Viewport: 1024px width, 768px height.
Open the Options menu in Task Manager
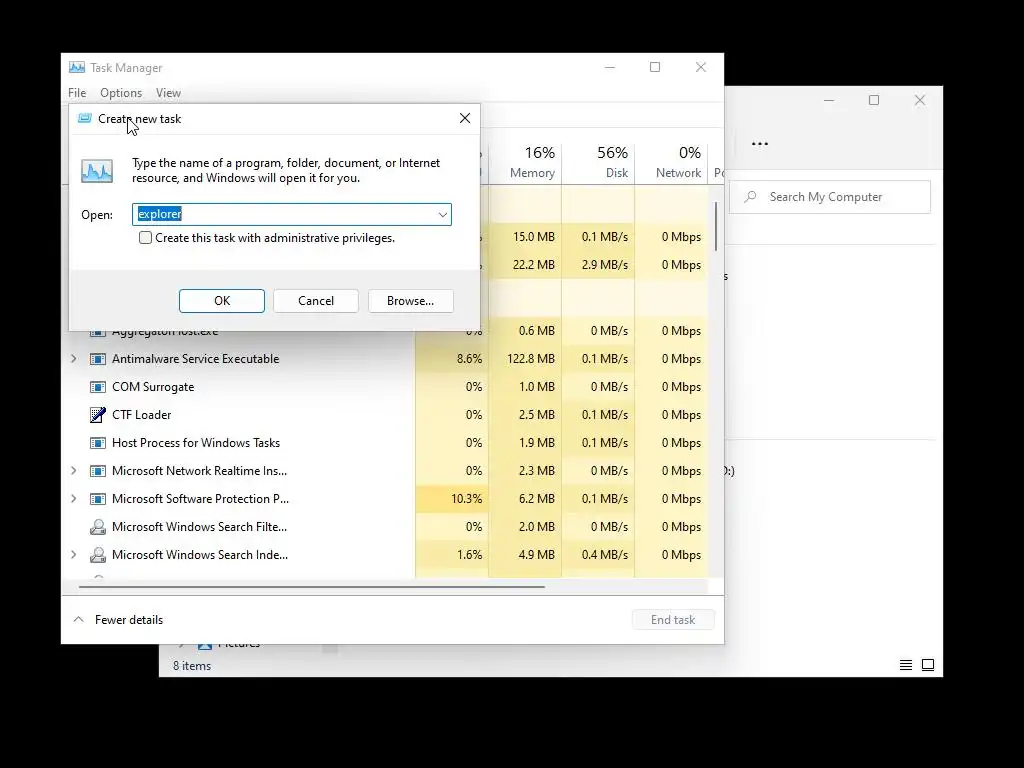point(121,93)
